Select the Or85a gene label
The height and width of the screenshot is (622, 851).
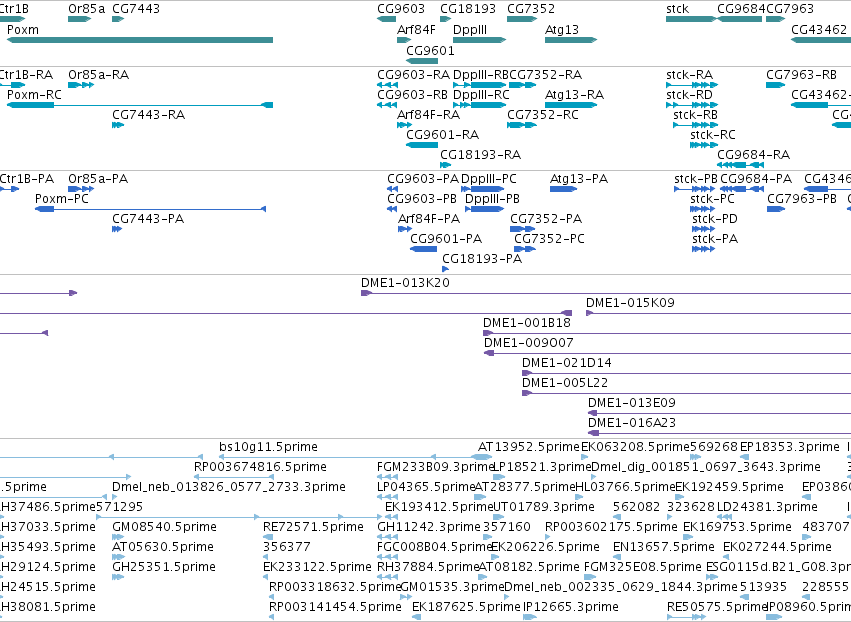(87, 9)
